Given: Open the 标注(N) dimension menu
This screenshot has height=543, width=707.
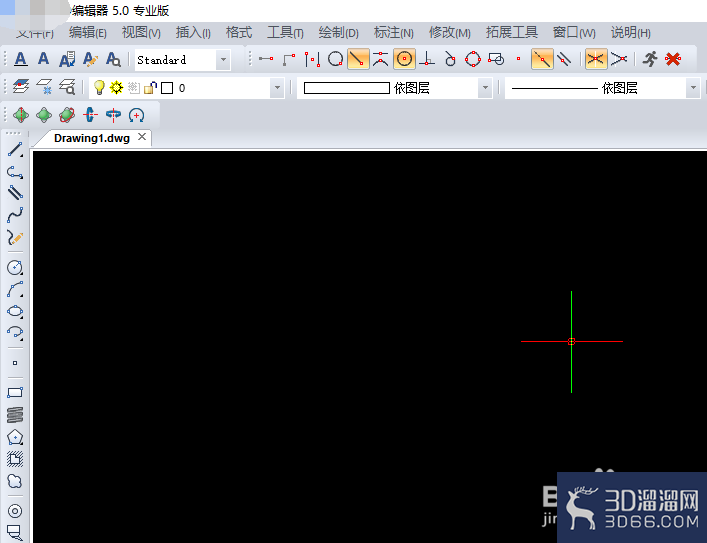Looking at the screenshot, I should 393,32.
